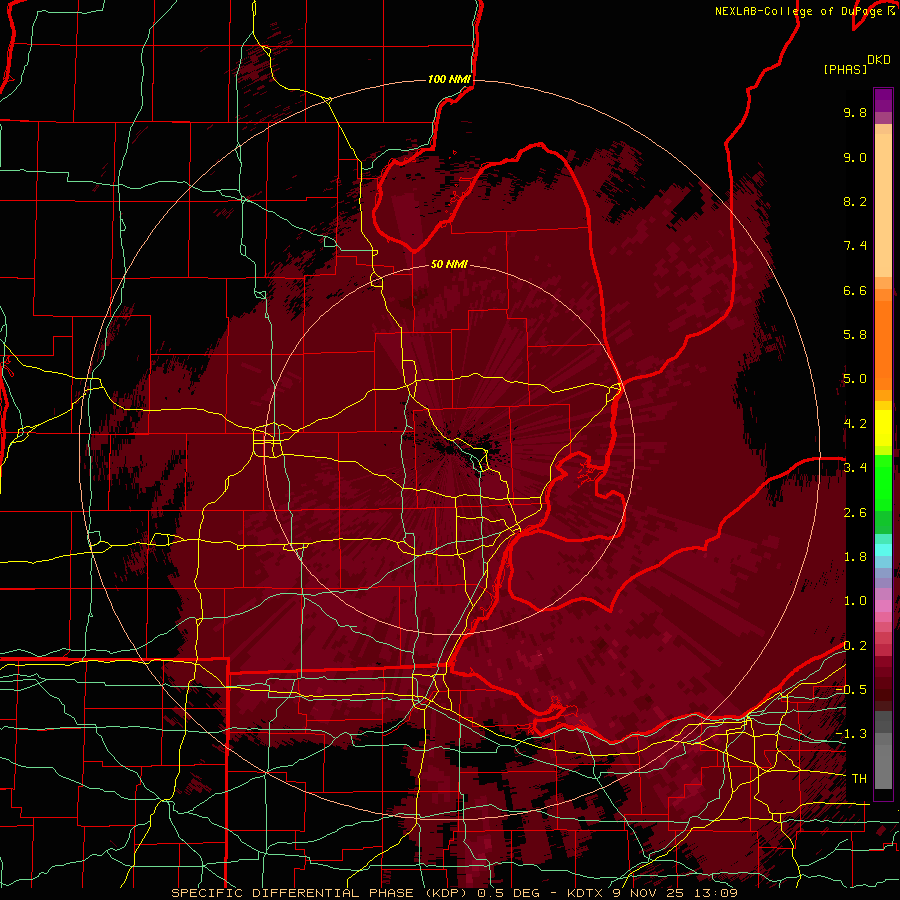Click the "SPECIFIC DIFFERENTIAL PHASE (KDP)" product caption
This screenshot has height=900, width=900.
point(318,893)
